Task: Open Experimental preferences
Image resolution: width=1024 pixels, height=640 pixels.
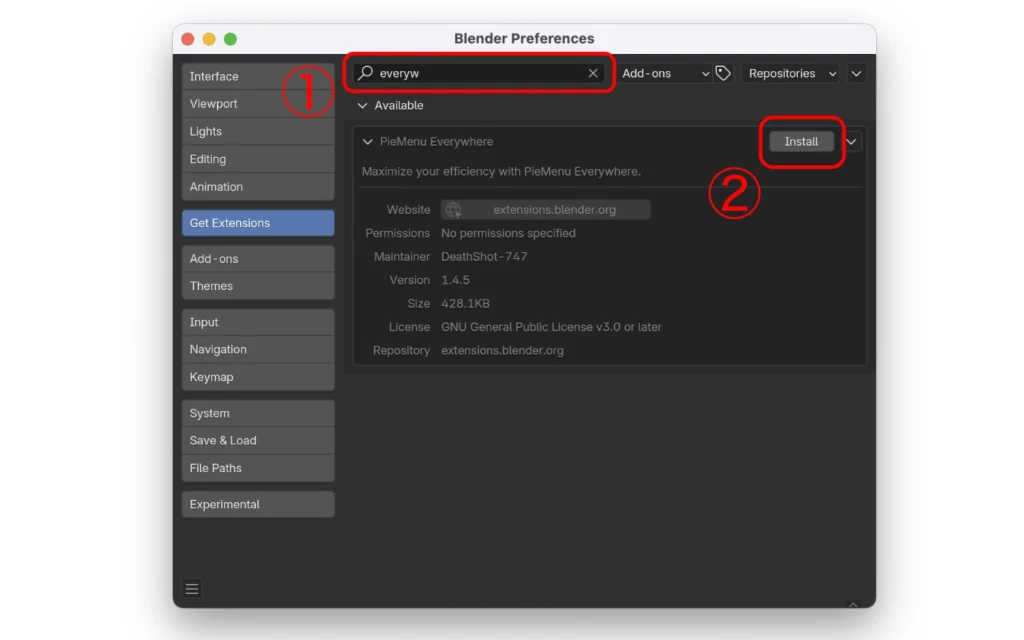Action: point(258,504)
